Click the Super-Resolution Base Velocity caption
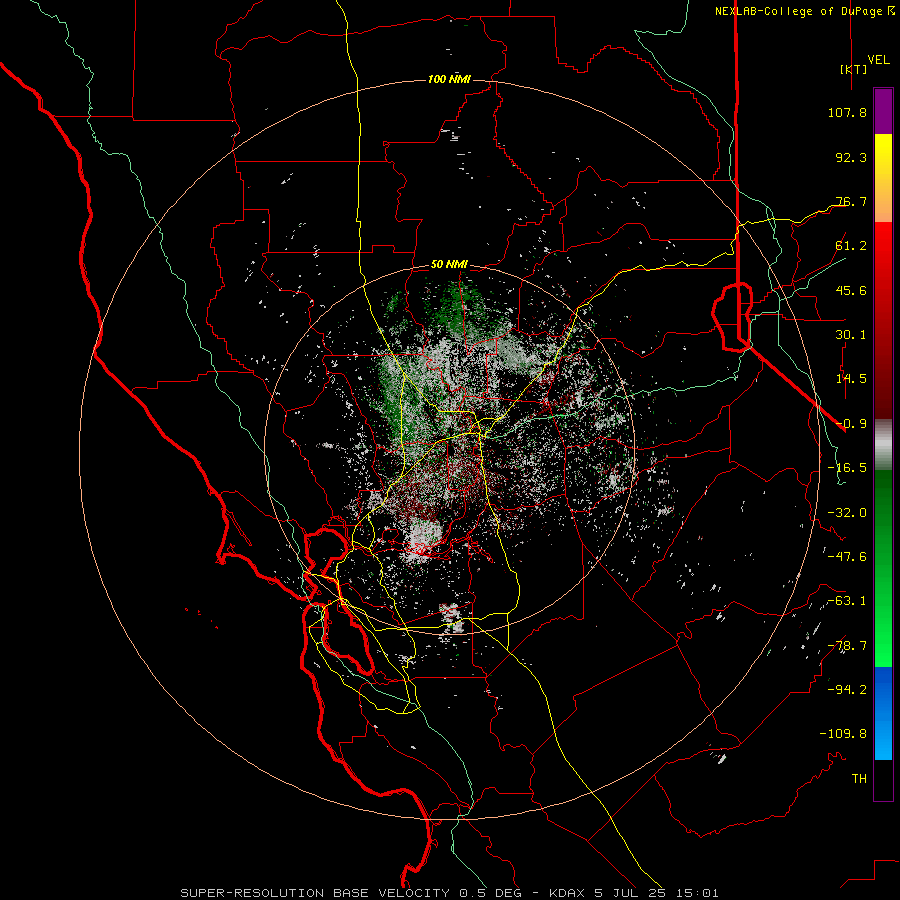Image resolution: width=900 pixels, height=900 pixels. tap(449, 893)
